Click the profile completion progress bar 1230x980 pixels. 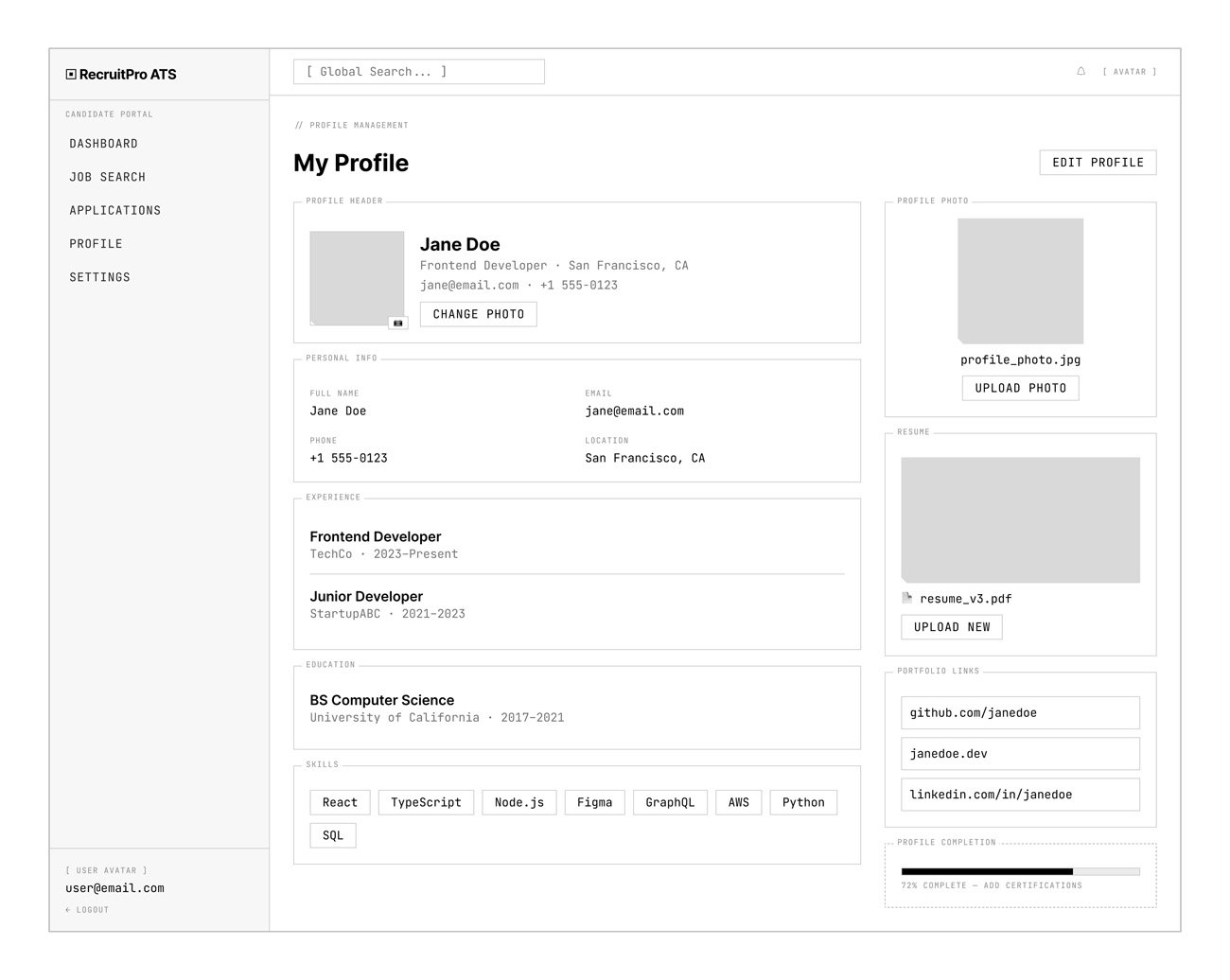coord(1020,871)
